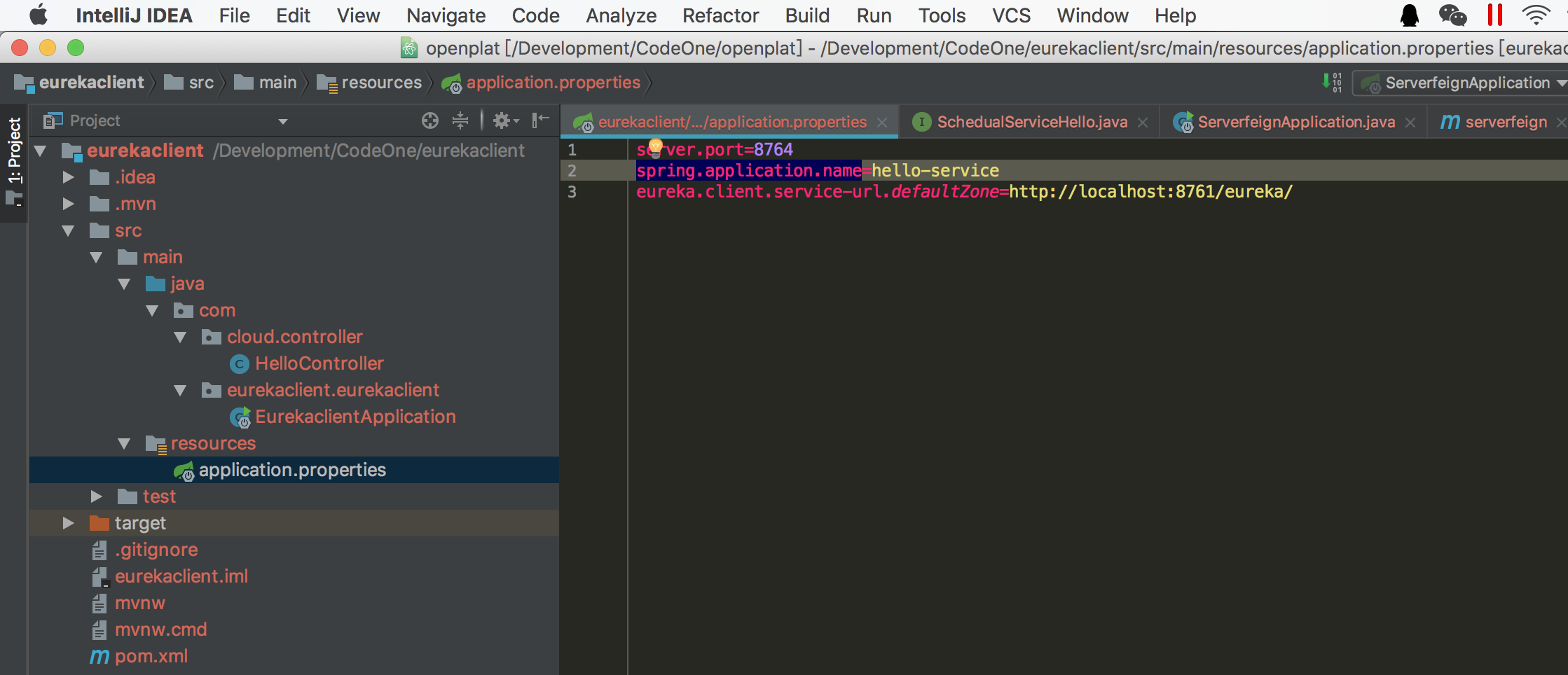Click the 1: Project vertical tool button
The height and width of the screenshot is (675, 1568).
(x=14, y=162)
